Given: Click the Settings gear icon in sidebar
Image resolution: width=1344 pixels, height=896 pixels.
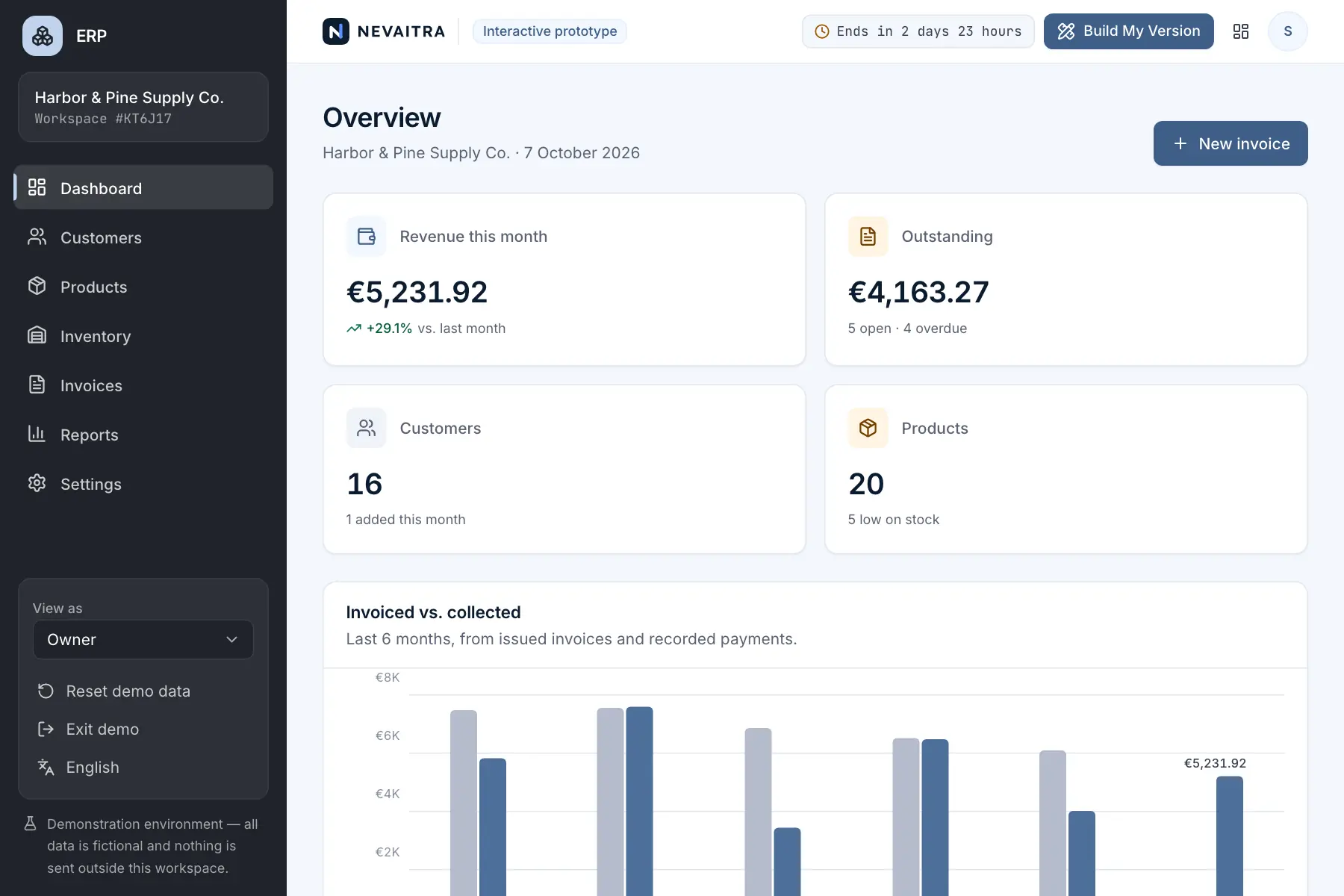Looking at the screenshot, I should click(37, 483).
